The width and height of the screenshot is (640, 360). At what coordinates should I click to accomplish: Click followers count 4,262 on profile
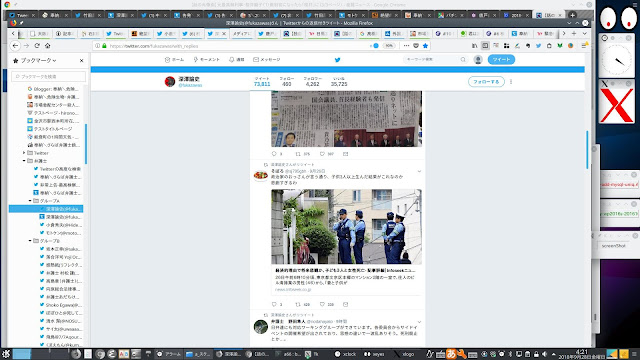click(x=313, y=82)
